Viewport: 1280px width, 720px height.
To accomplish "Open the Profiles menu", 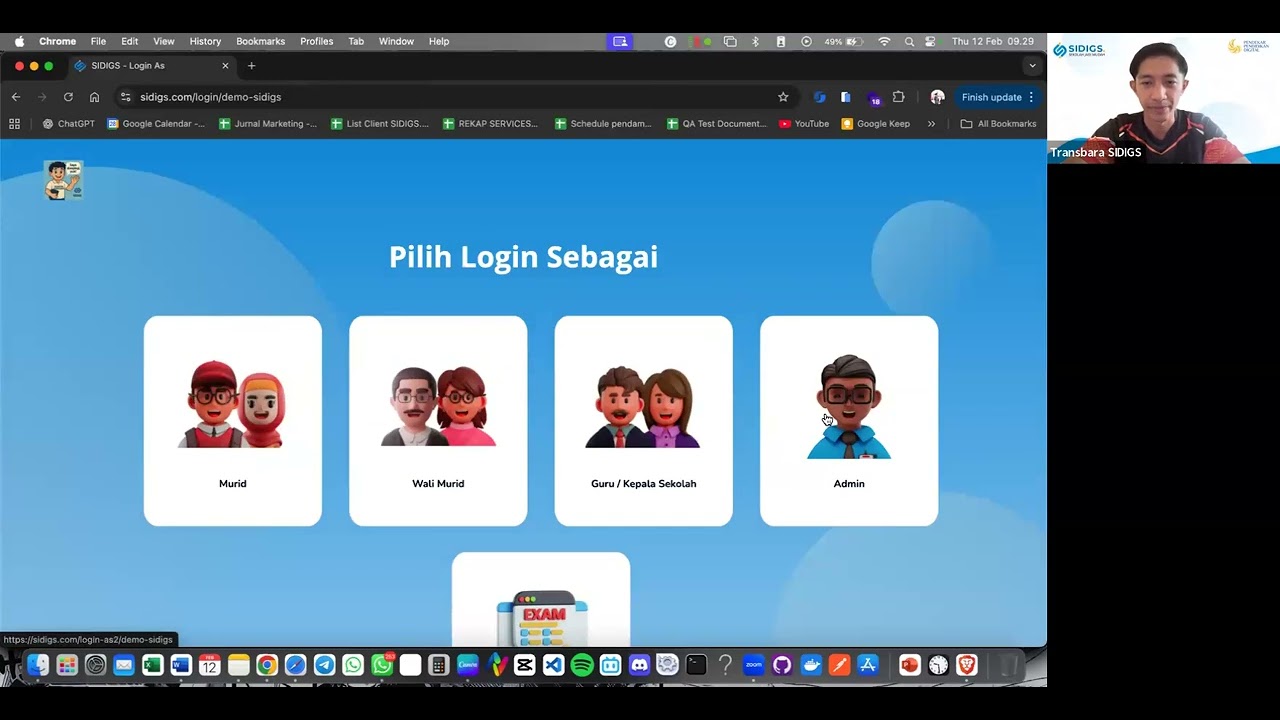I will tap(317, 42).
